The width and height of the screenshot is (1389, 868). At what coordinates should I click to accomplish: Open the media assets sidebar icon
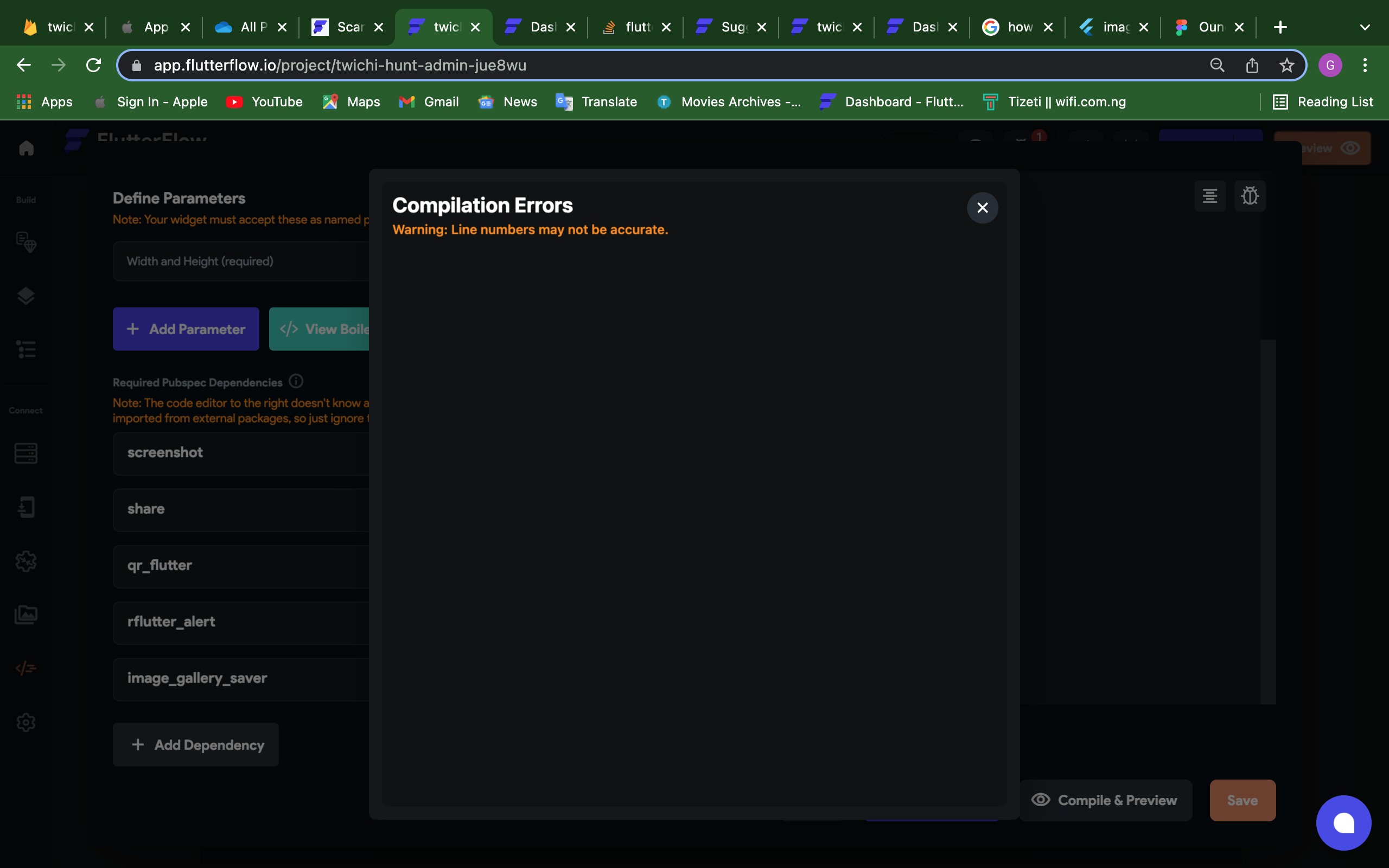tap(26, 614)
